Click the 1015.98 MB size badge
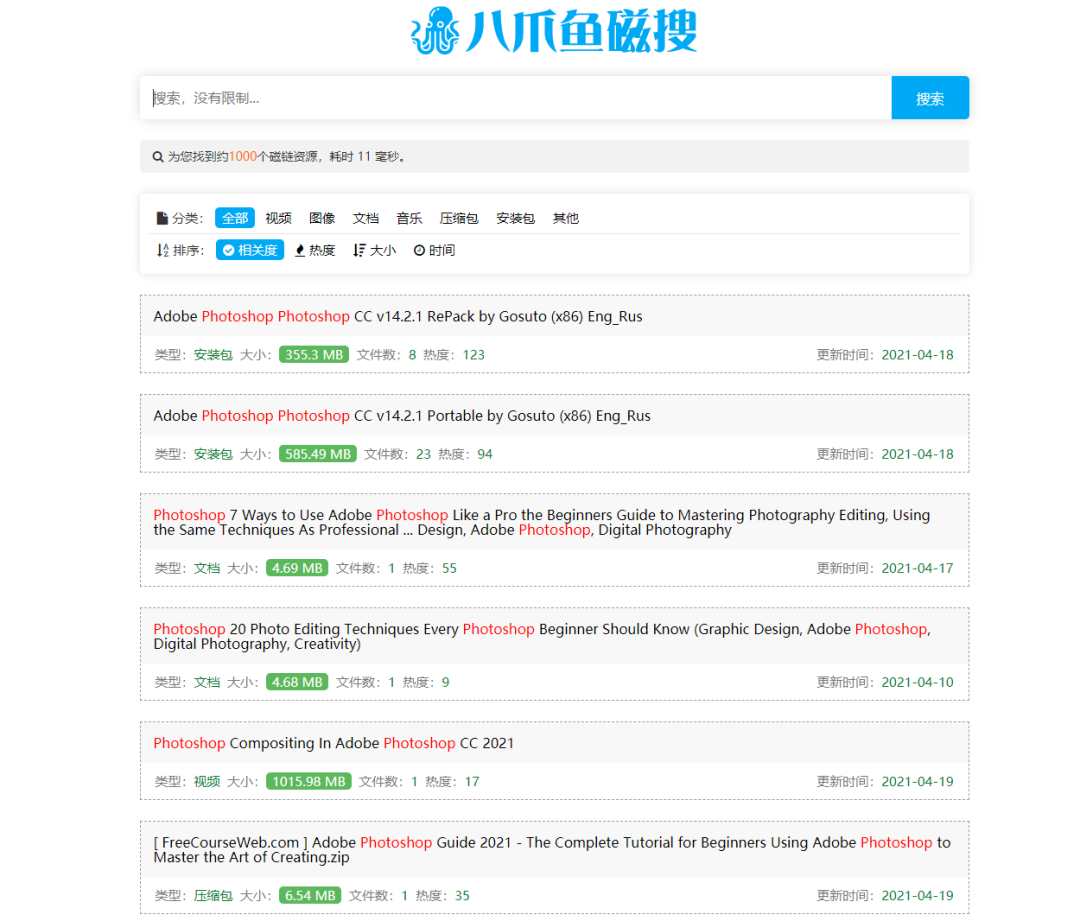This screenshot has width=1080, height=921. tap(309, 781)
